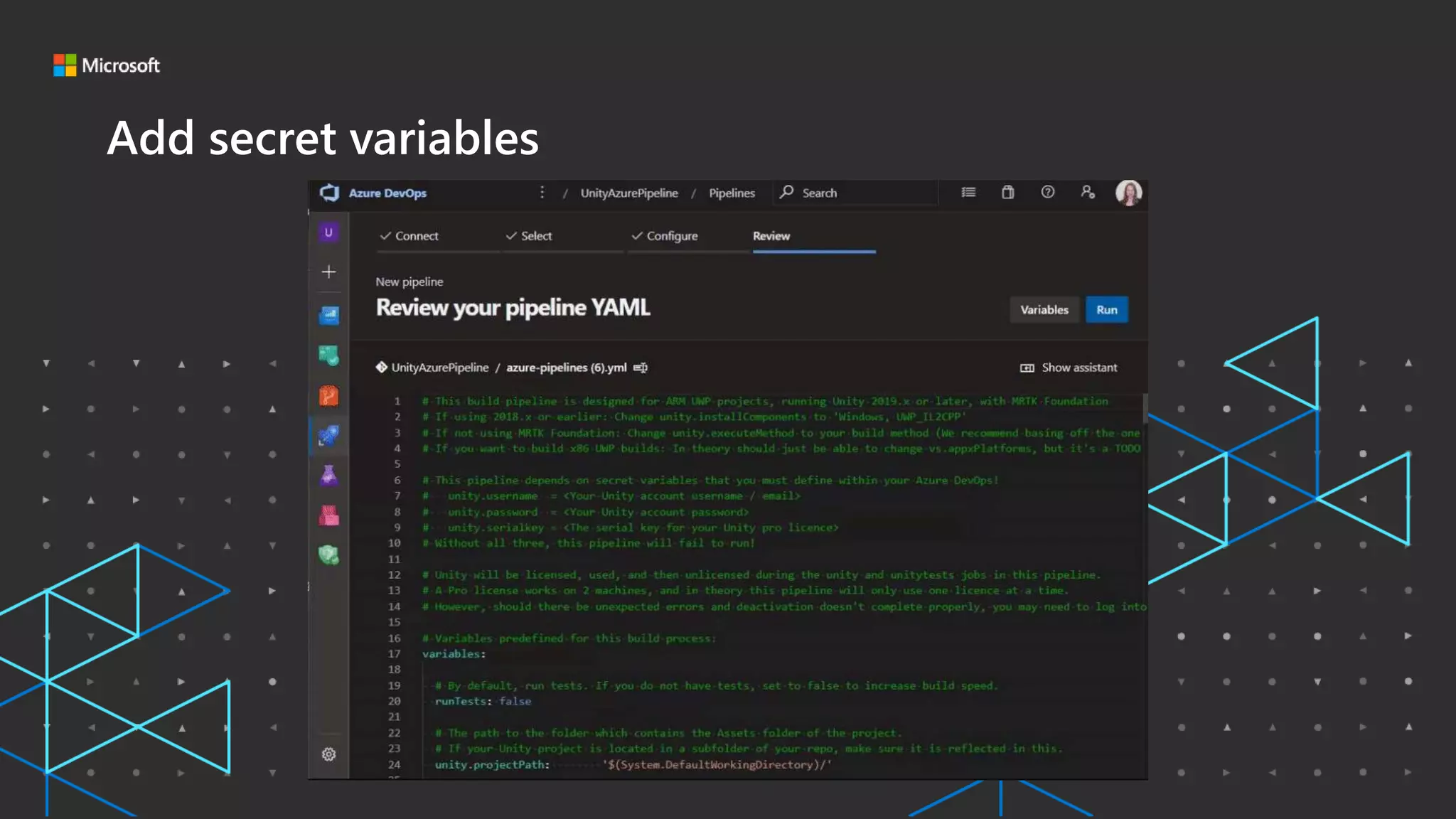Click UnityAzurePipeline repository path text
Viewport: 1456px width, 819px height.
tap(440, 368)
